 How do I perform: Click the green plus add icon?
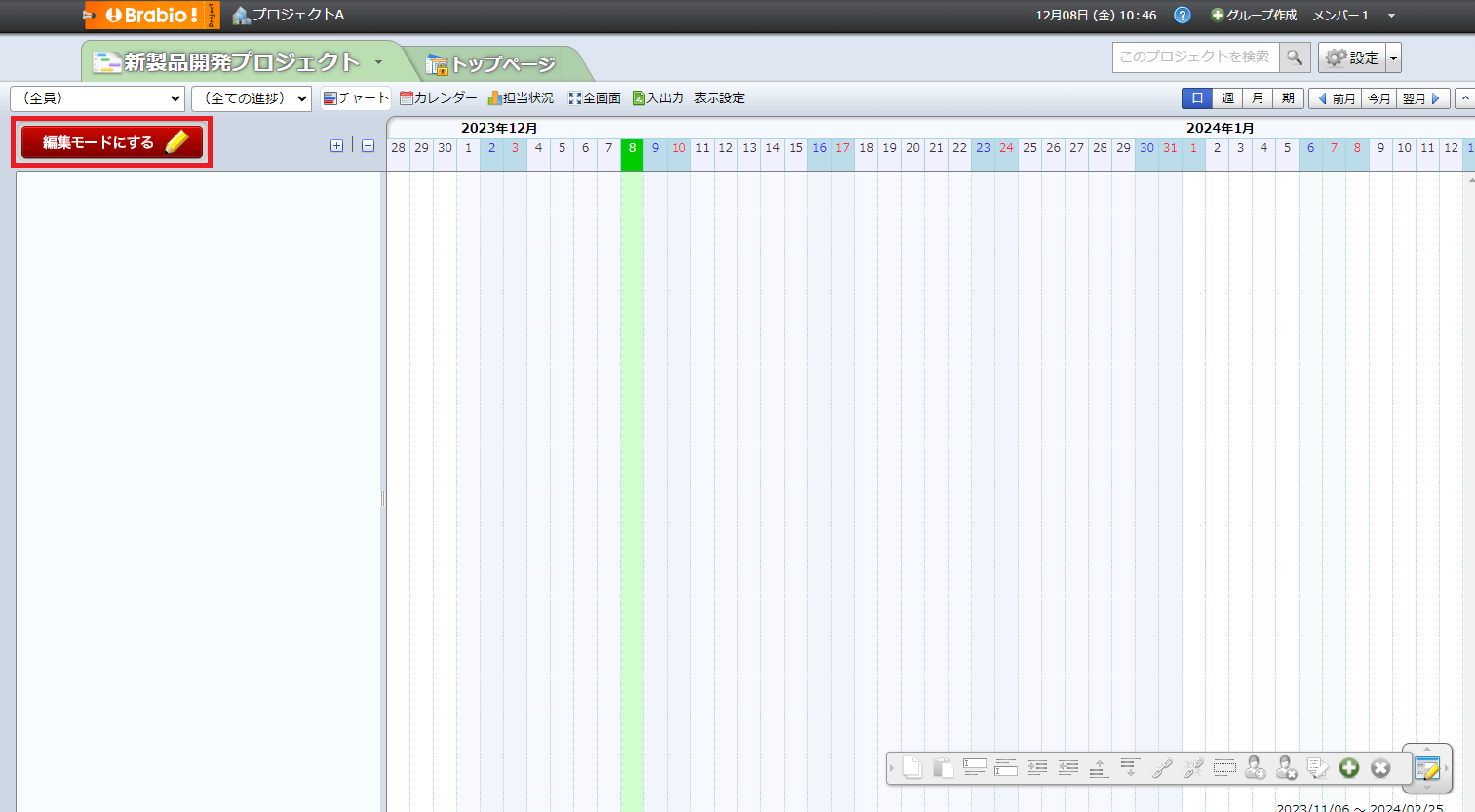1348,768
